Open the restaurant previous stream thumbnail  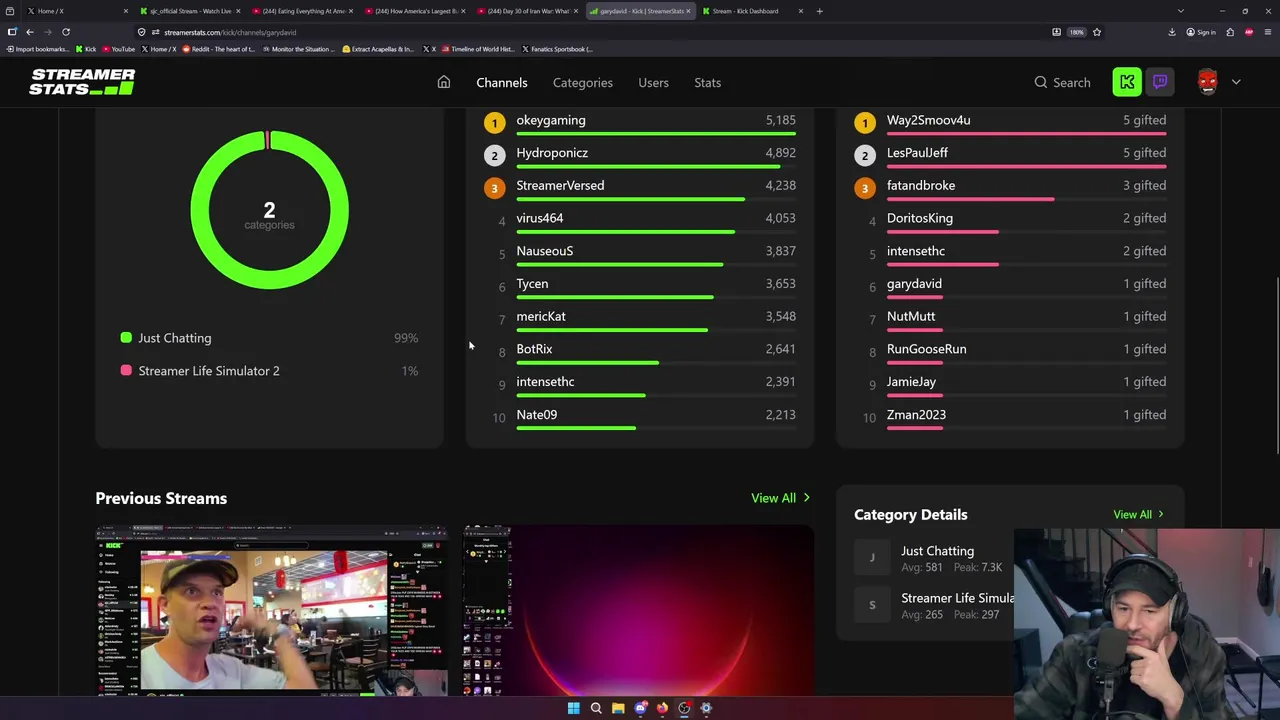[272, 610]
